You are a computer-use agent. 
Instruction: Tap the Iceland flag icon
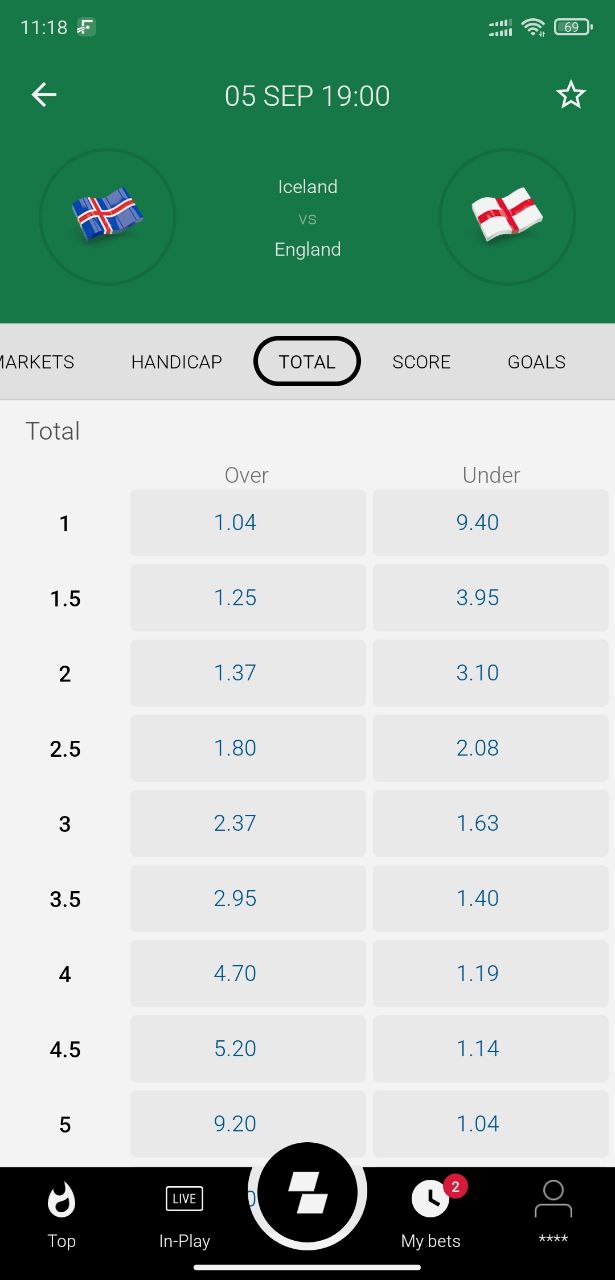coord(107,216)
